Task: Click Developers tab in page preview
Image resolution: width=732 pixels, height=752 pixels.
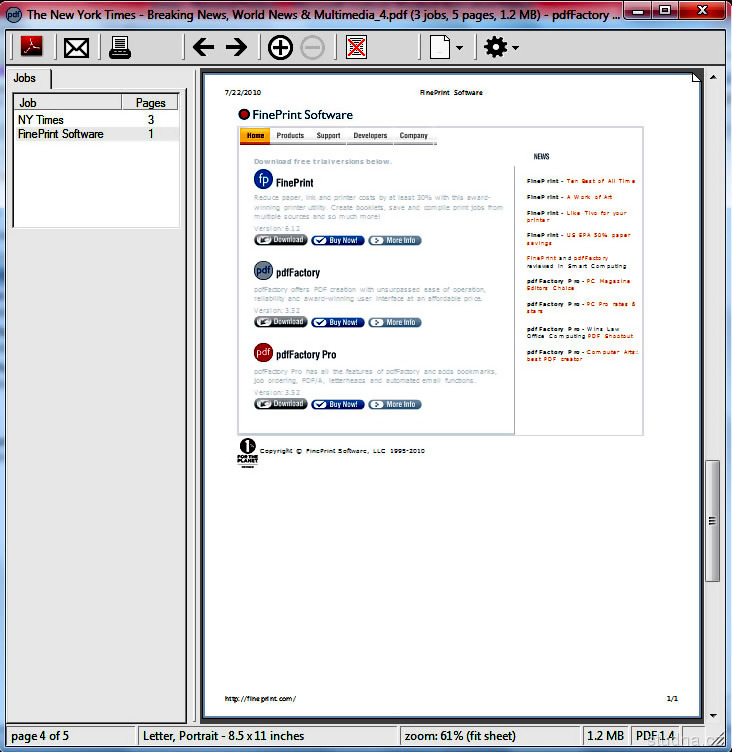Action: click(370, 136)
